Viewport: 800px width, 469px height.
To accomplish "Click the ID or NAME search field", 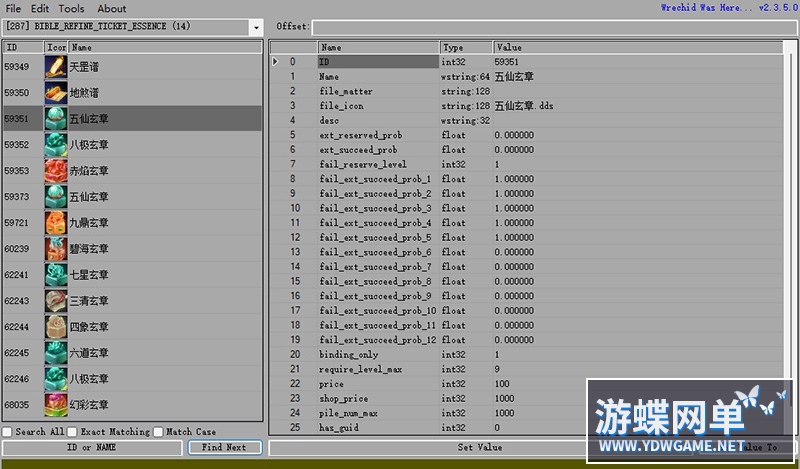I will [92, 448].
